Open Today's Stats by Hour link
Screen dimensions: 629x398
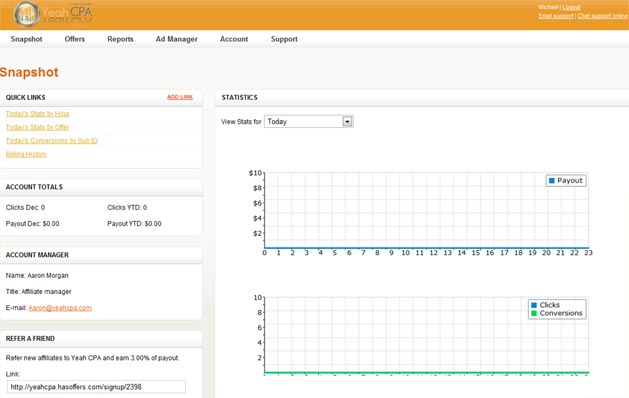[x=38, y=114]
